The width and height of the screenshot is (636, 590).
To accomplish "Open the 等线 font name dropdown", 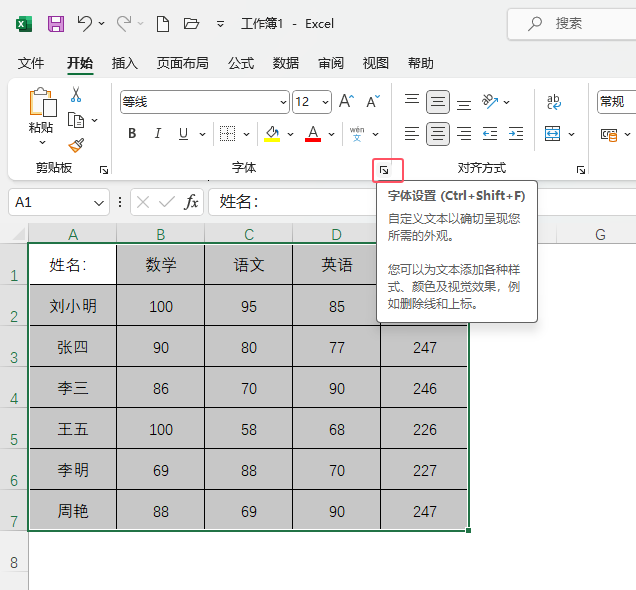I will (284, 102).
